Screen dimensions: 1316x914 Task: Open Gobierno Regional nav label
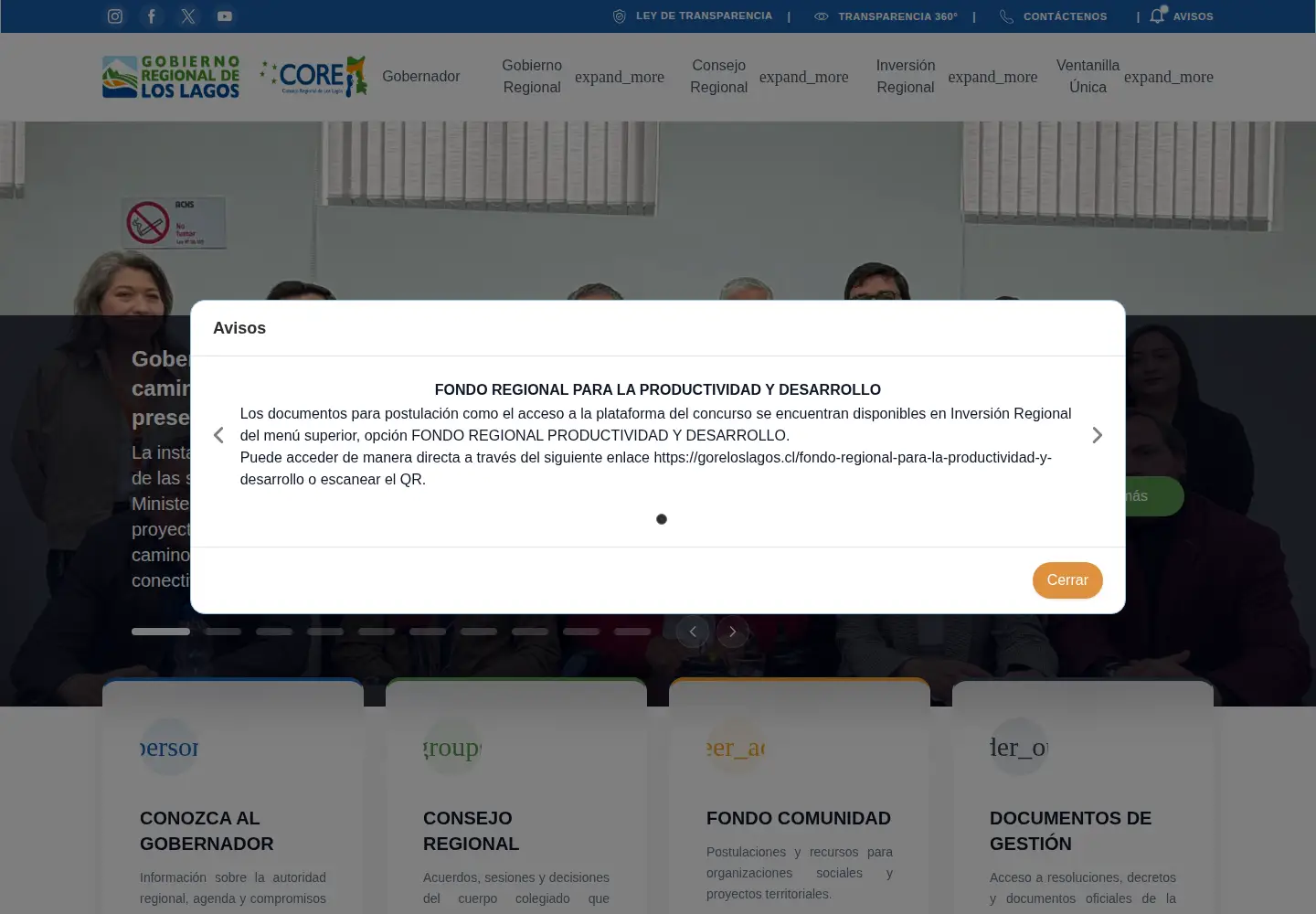532,77
